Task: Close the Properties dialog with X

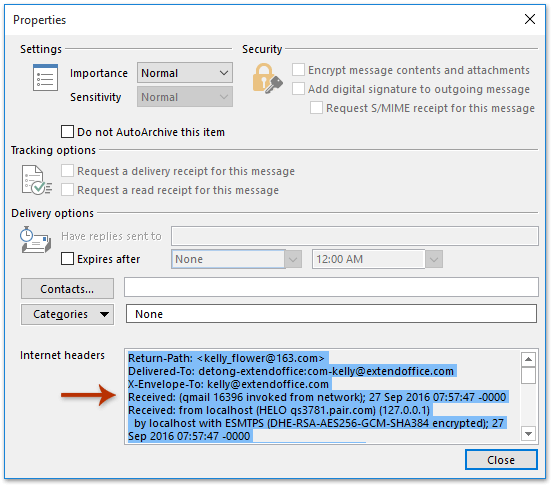Action: [530, 19]
